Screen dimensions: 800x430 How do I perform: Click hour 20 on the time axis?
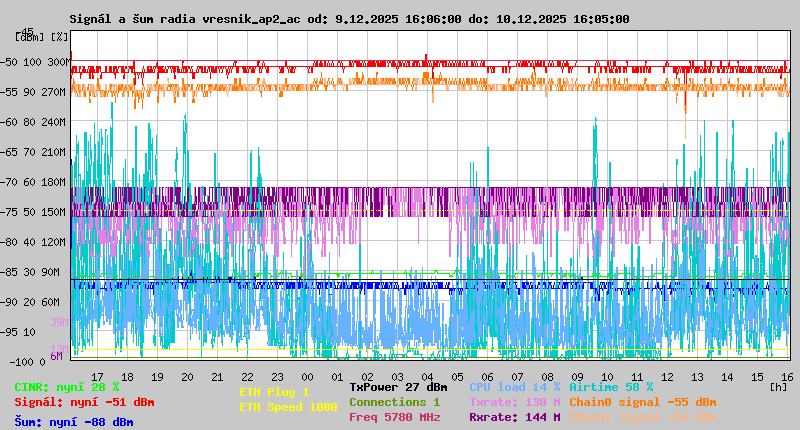pos(187,376)
